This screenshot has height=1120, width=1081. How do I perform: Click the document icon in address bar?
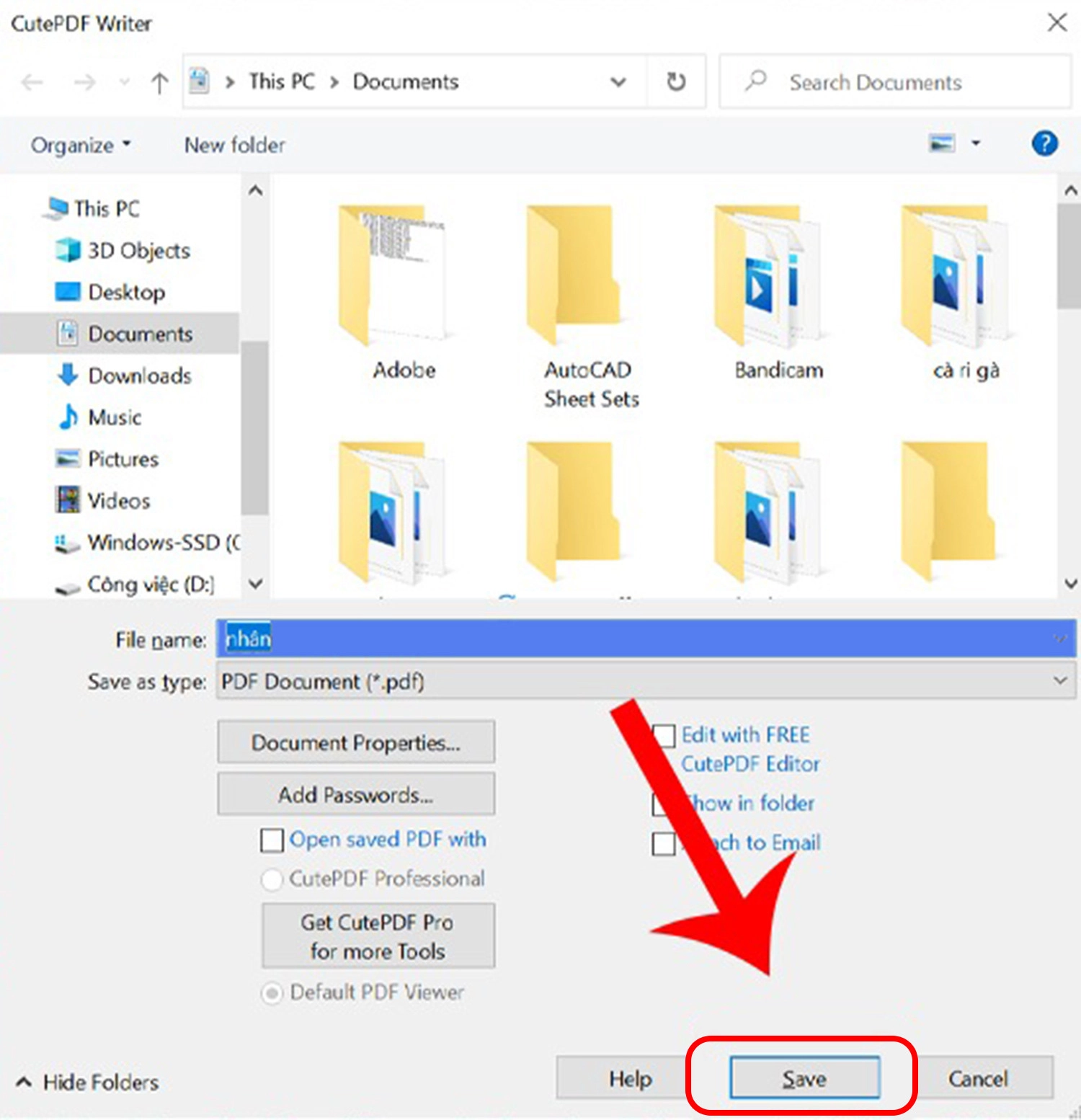point(200,81)
